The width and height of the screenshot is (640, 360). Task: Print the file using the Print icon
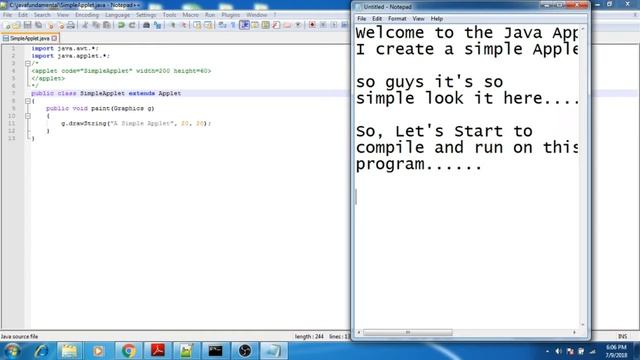71,25
